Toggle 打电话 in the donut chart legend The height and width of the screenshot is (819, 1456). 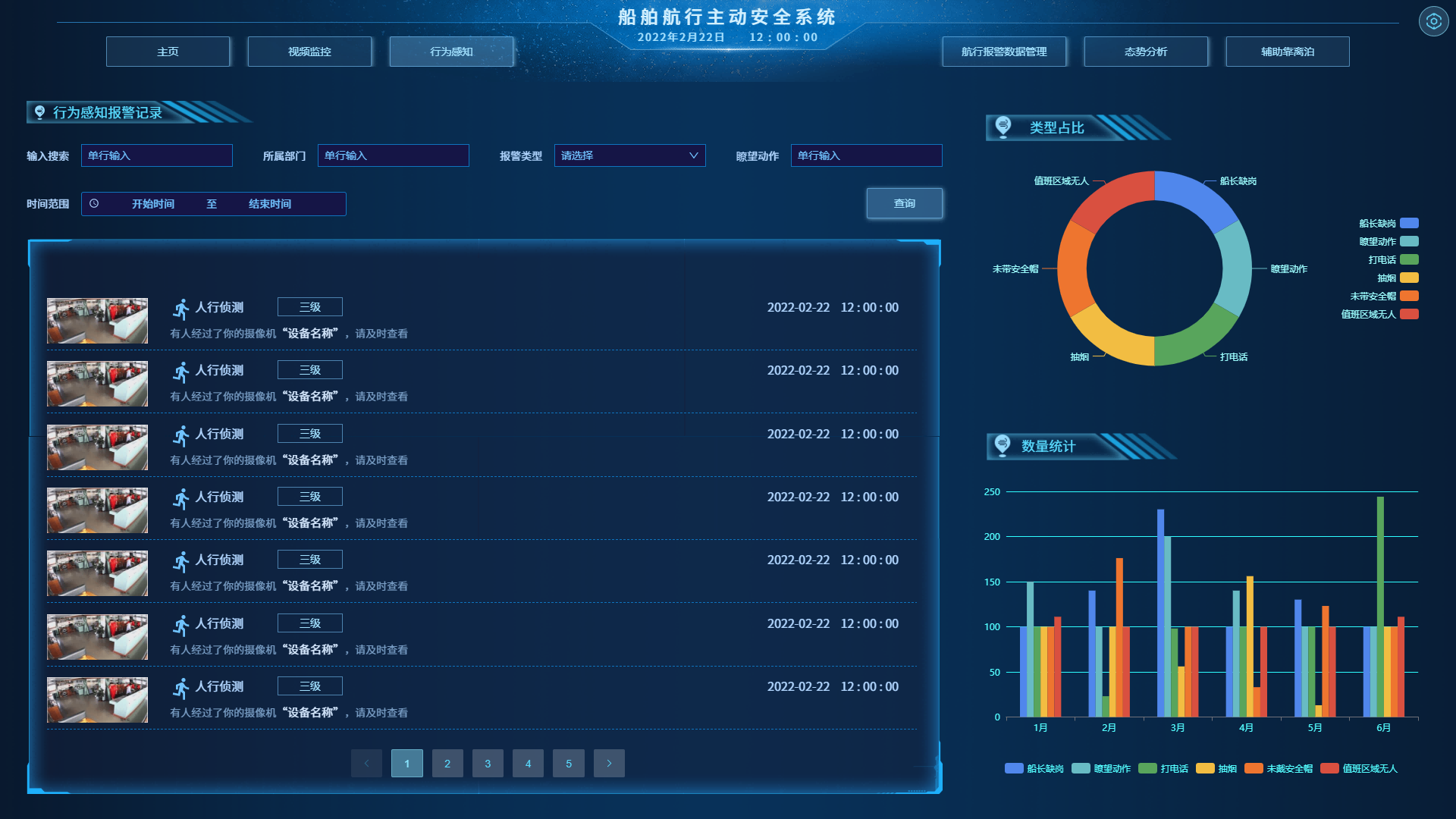(1408, 259)
